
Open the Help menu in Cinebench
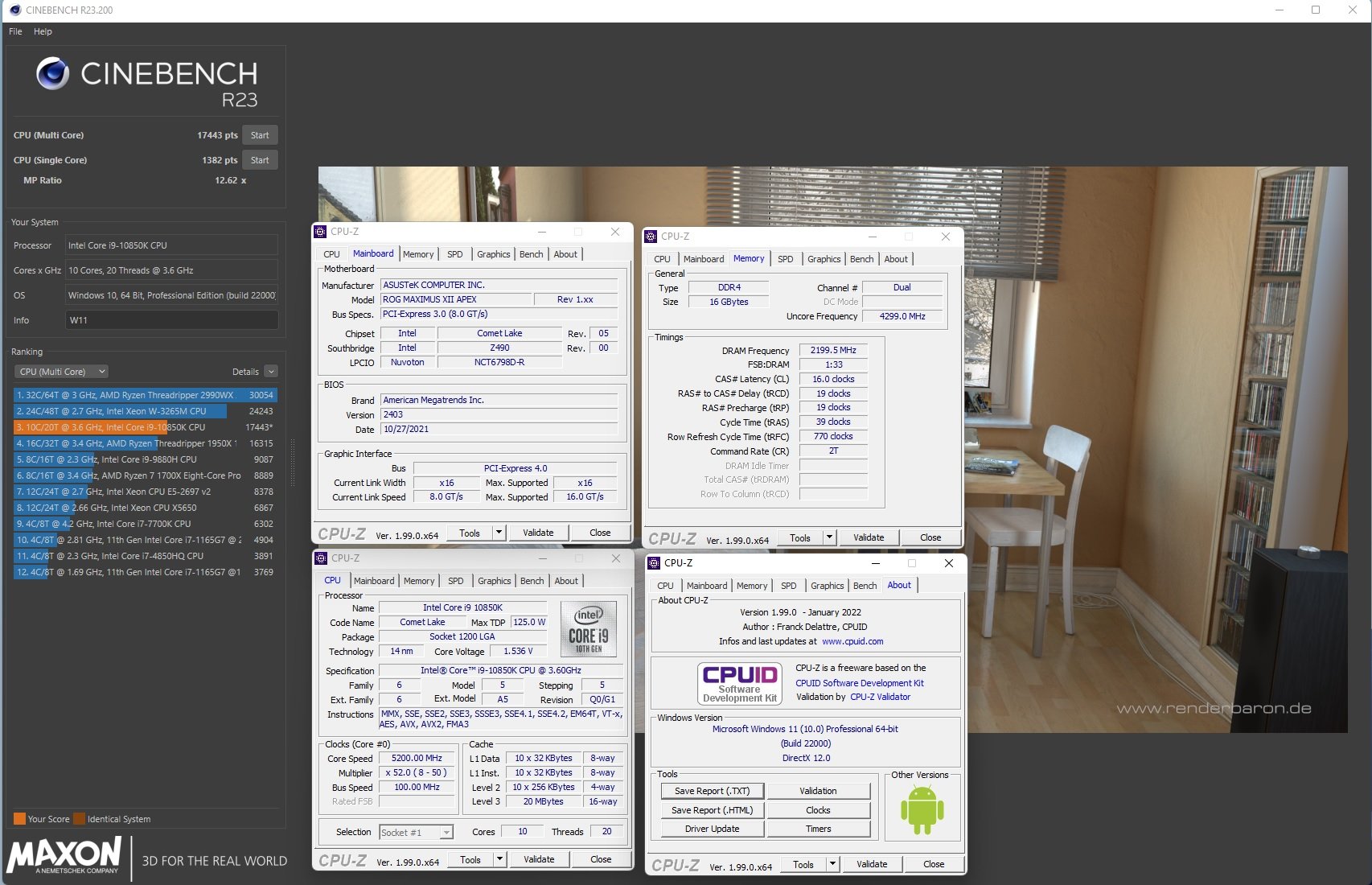tap(43, 31)
